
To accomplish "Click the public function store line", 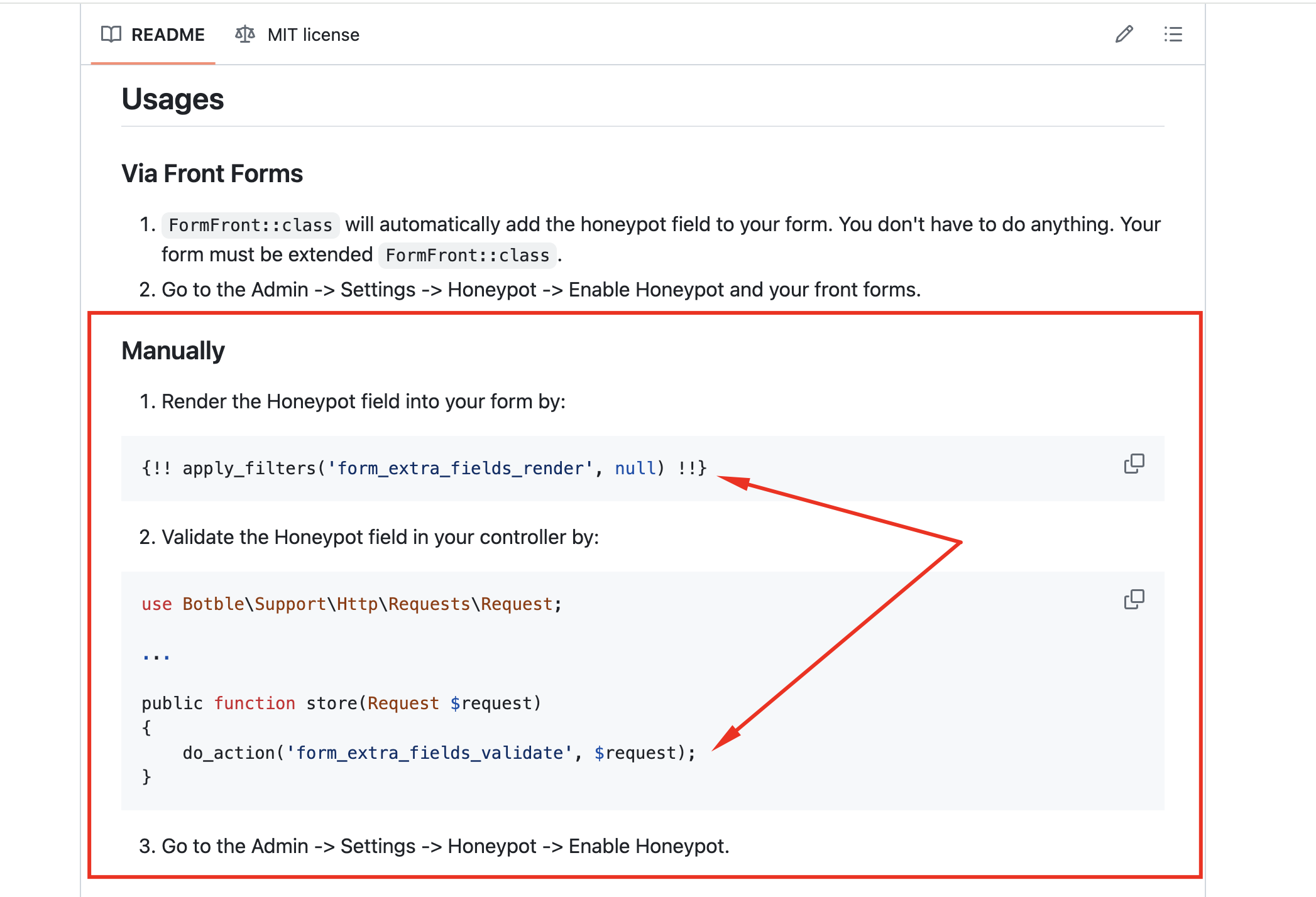I will tap(341, 703).
